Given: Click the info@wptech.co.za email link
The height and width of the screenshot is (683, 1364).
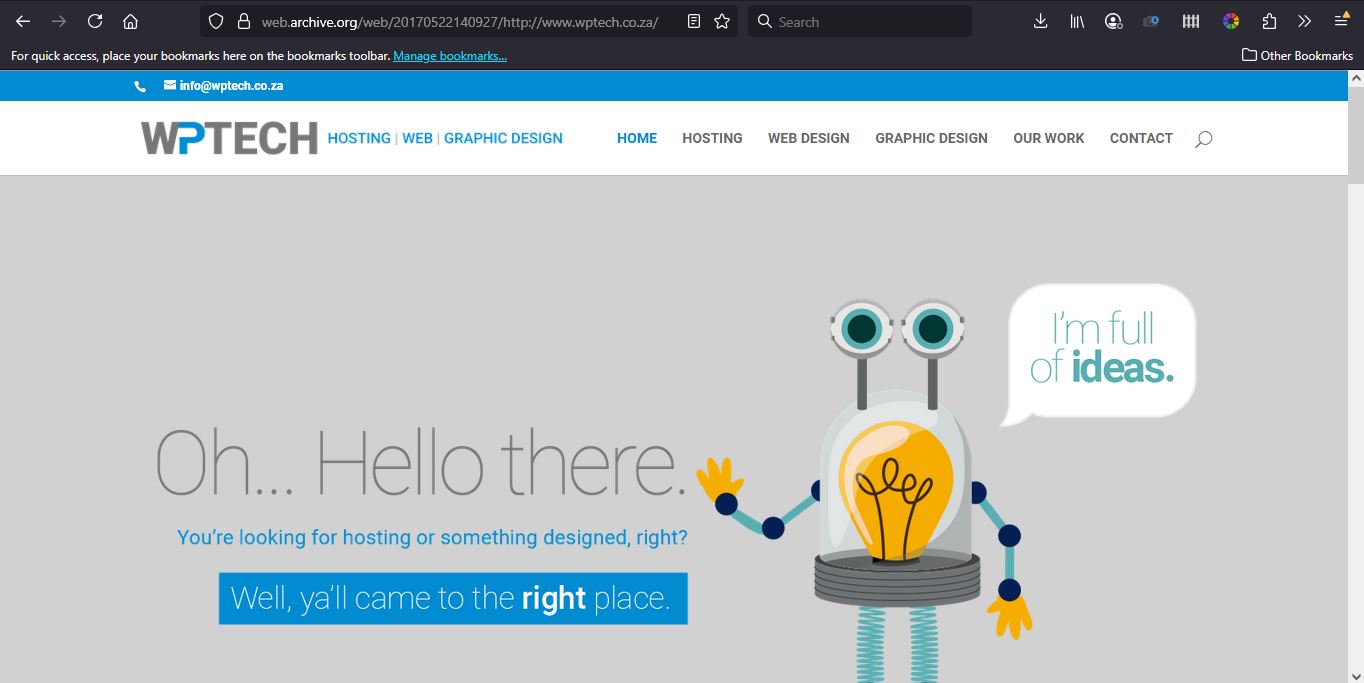Looking at the screenshot, I should pos(231,86).
